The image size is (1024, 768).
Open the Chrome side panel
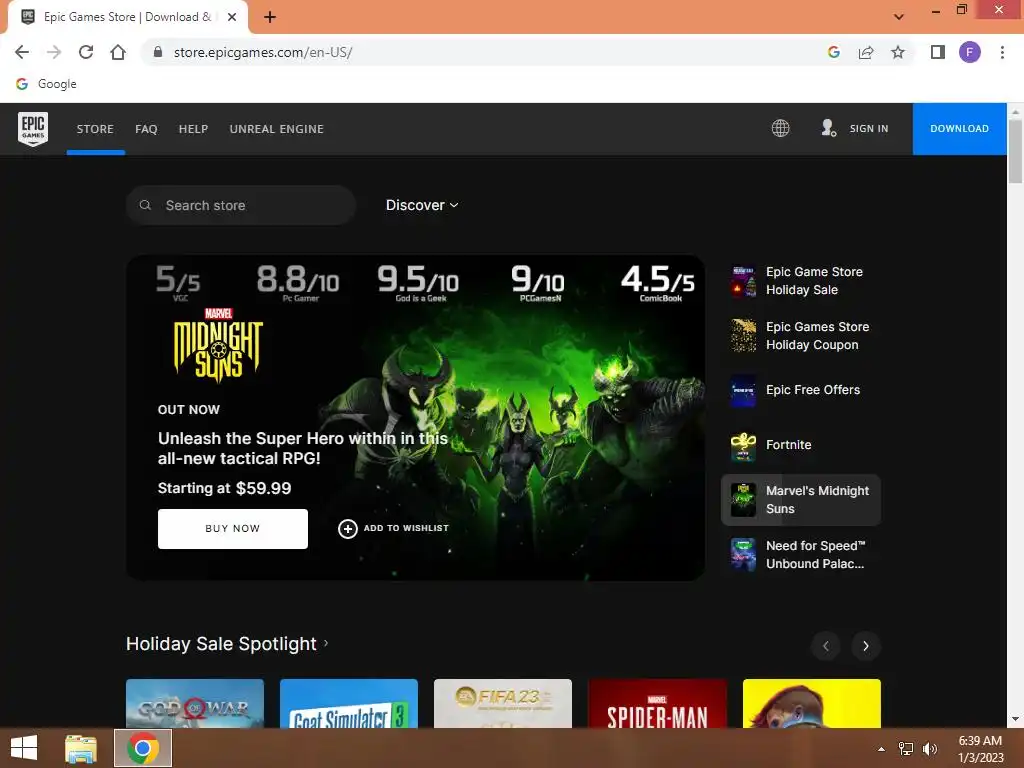pyautogui.click(x=938, y=52)
